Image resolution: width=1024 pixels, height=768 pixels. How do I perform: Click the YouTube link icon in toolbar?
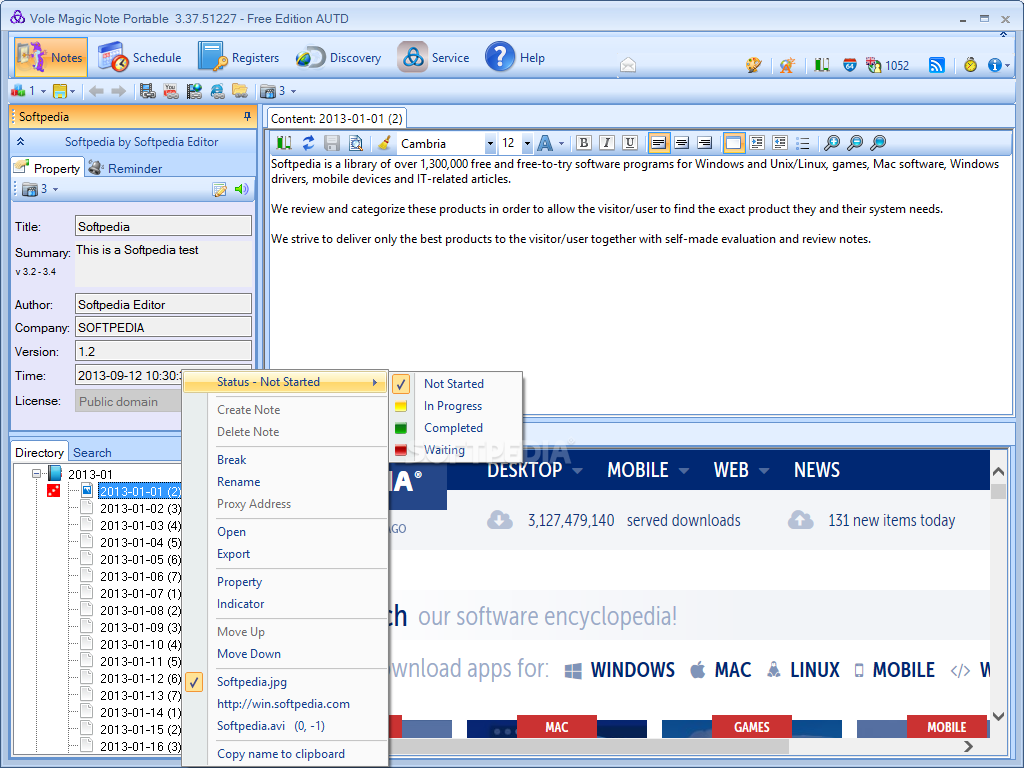pyautogui.click(x=171, y=91)
